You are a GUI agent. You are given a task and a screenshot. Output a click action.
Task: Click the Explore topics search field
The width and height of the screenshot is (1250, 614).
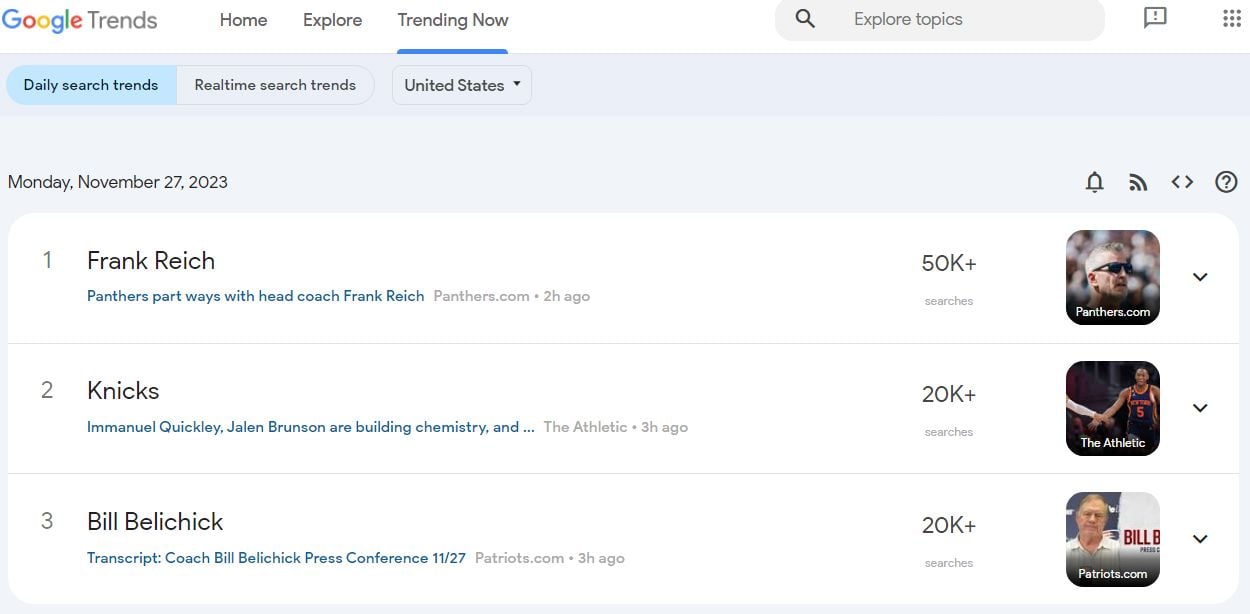tap(960, 20)
